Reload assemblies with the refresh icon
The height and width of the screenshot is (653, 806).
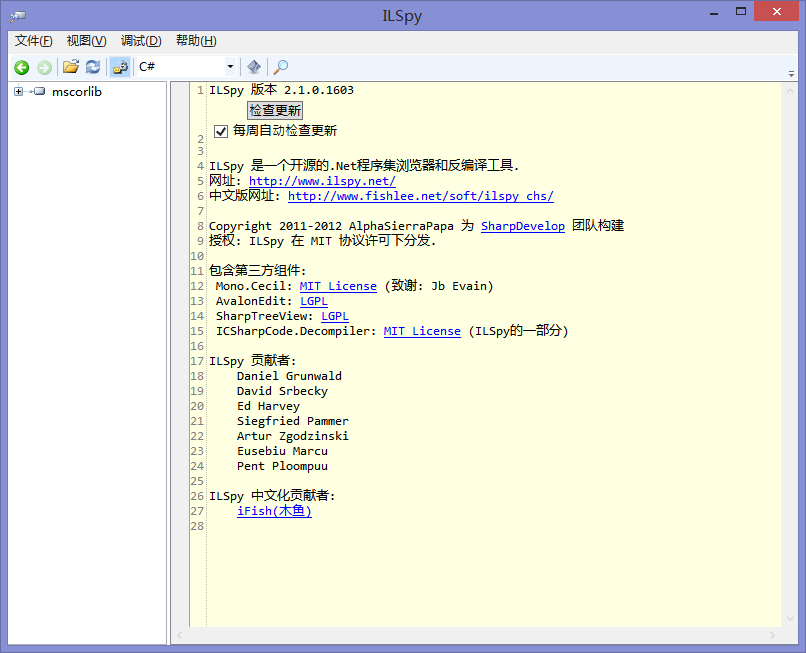93,67
